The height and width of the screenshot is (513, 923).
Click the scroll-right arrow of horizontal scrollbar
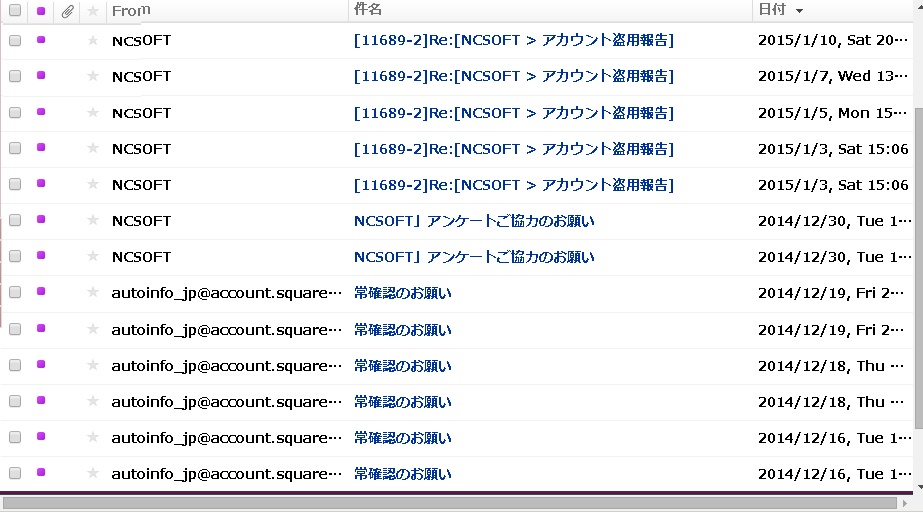pyautogui.click(x=906, y=503)
